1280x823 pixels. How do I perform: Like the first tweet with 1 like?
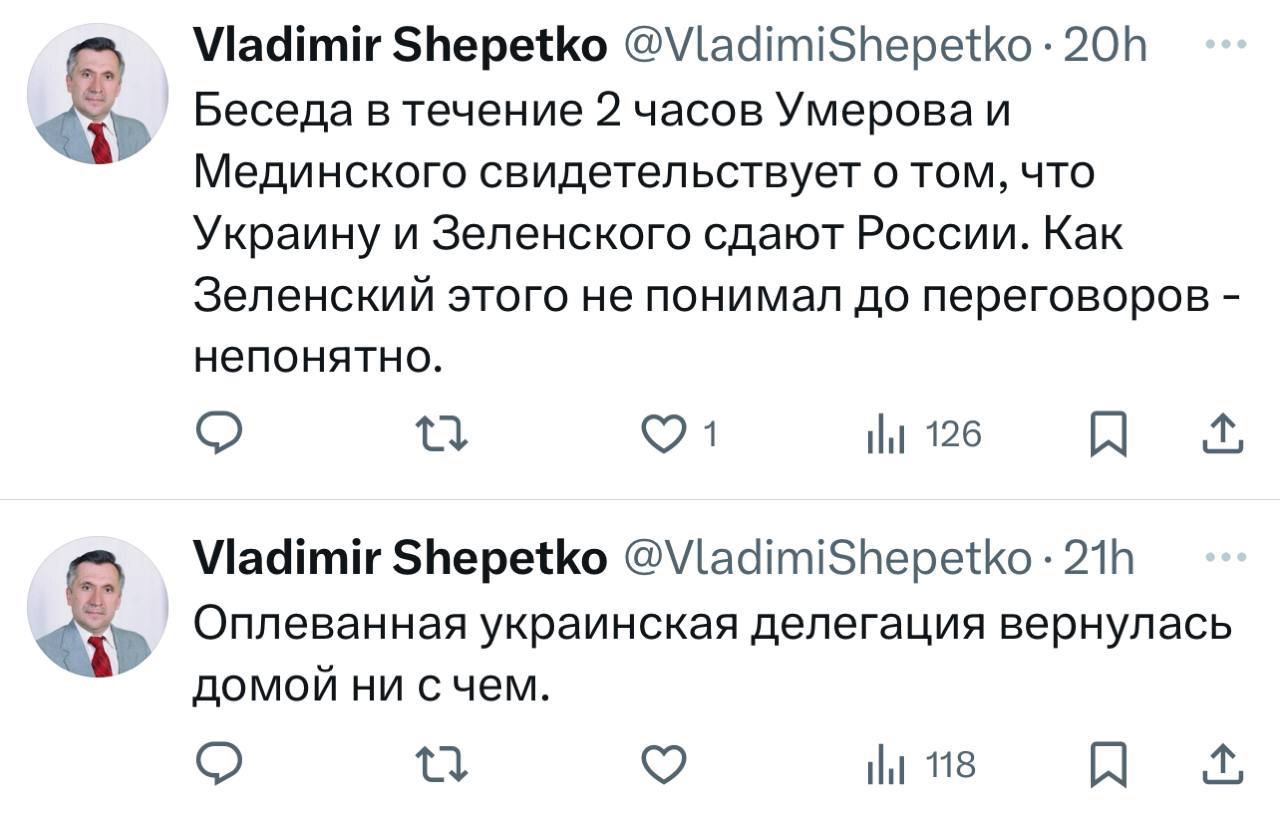point(663,433)
